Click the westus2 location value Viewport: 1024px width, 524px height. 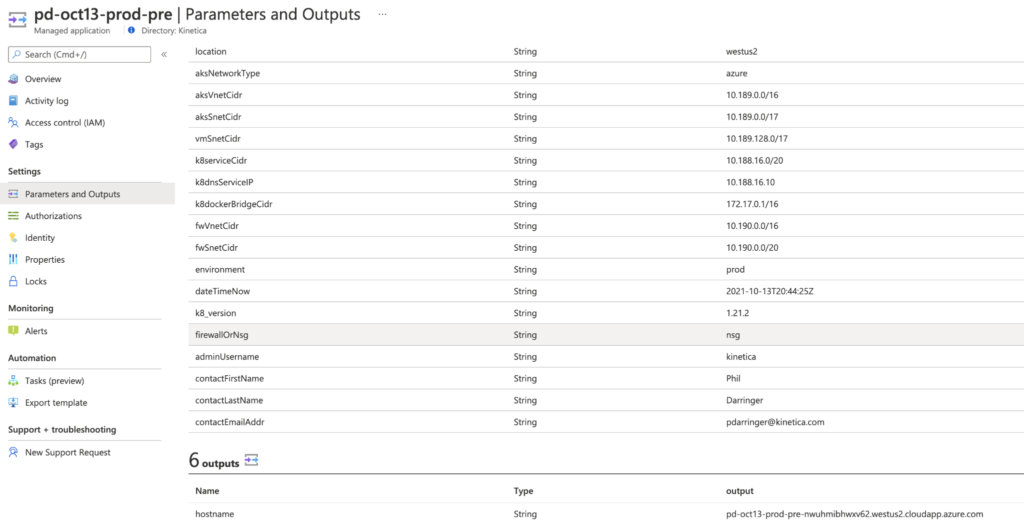point(741,52)
